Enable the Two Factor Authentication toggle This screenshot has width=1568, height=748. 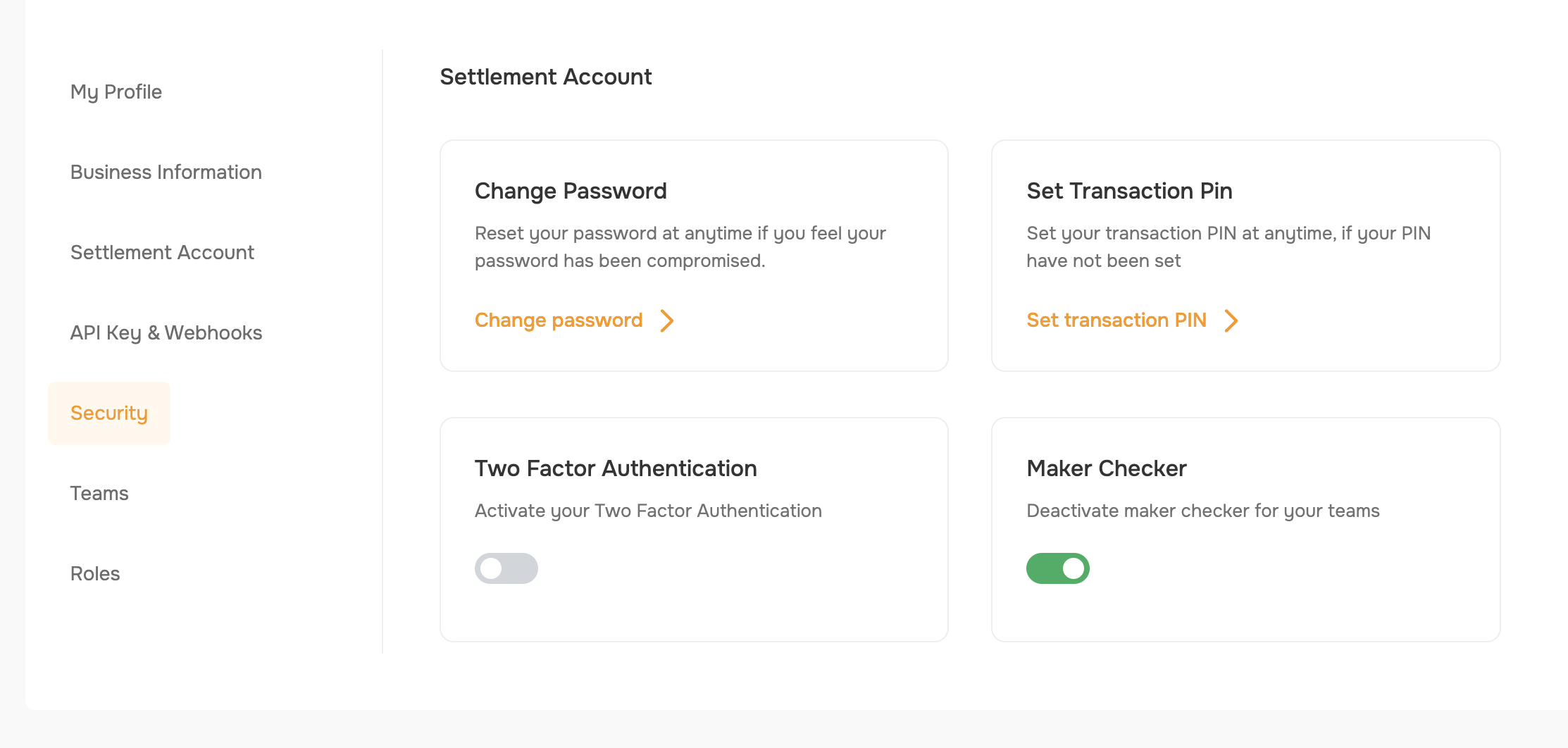tap(506, 568)
